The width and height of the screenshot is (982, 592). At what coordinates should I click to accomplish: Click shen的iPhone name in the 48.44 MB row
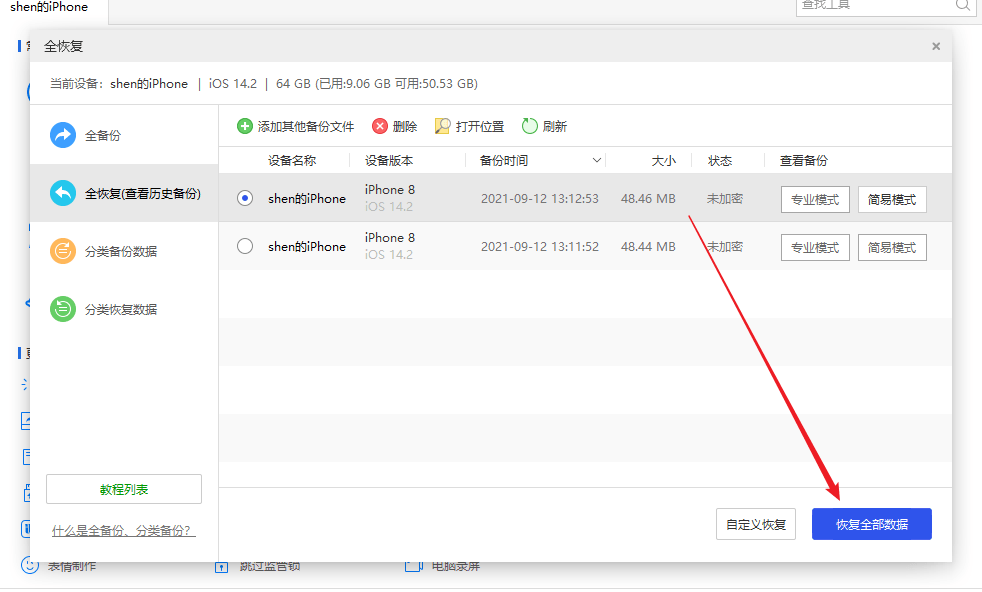(x=307, y=247)
